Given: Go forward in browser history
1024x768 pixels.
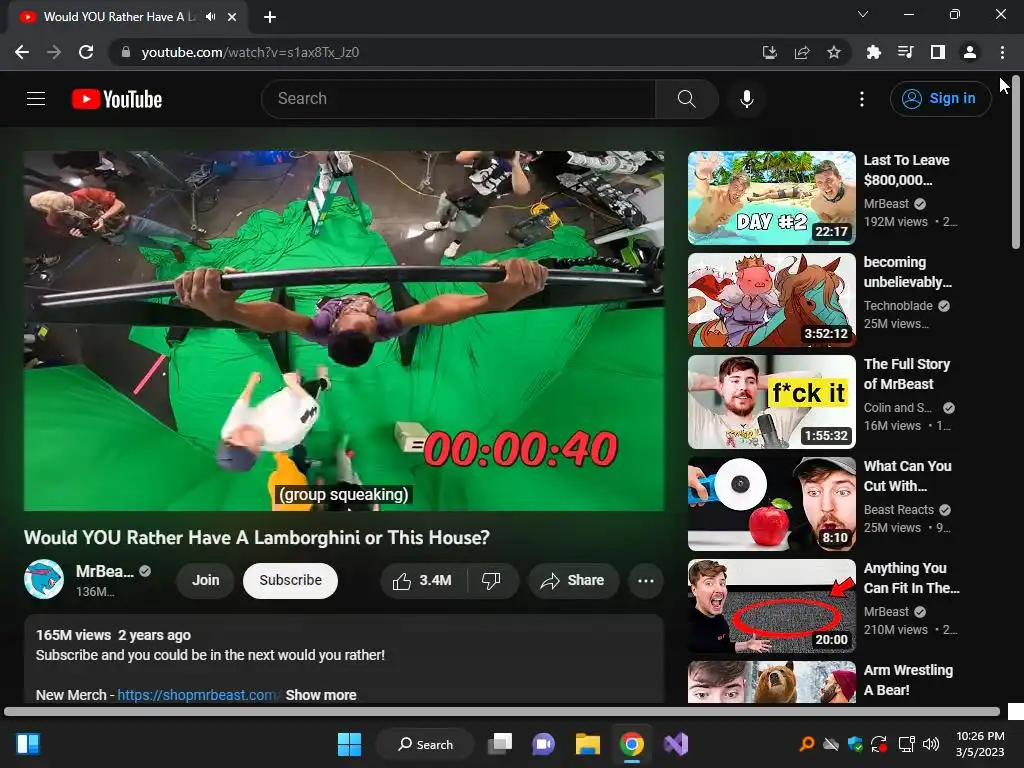Looking at the screenshot, I should pyautogui.click(x=54, y=52).
